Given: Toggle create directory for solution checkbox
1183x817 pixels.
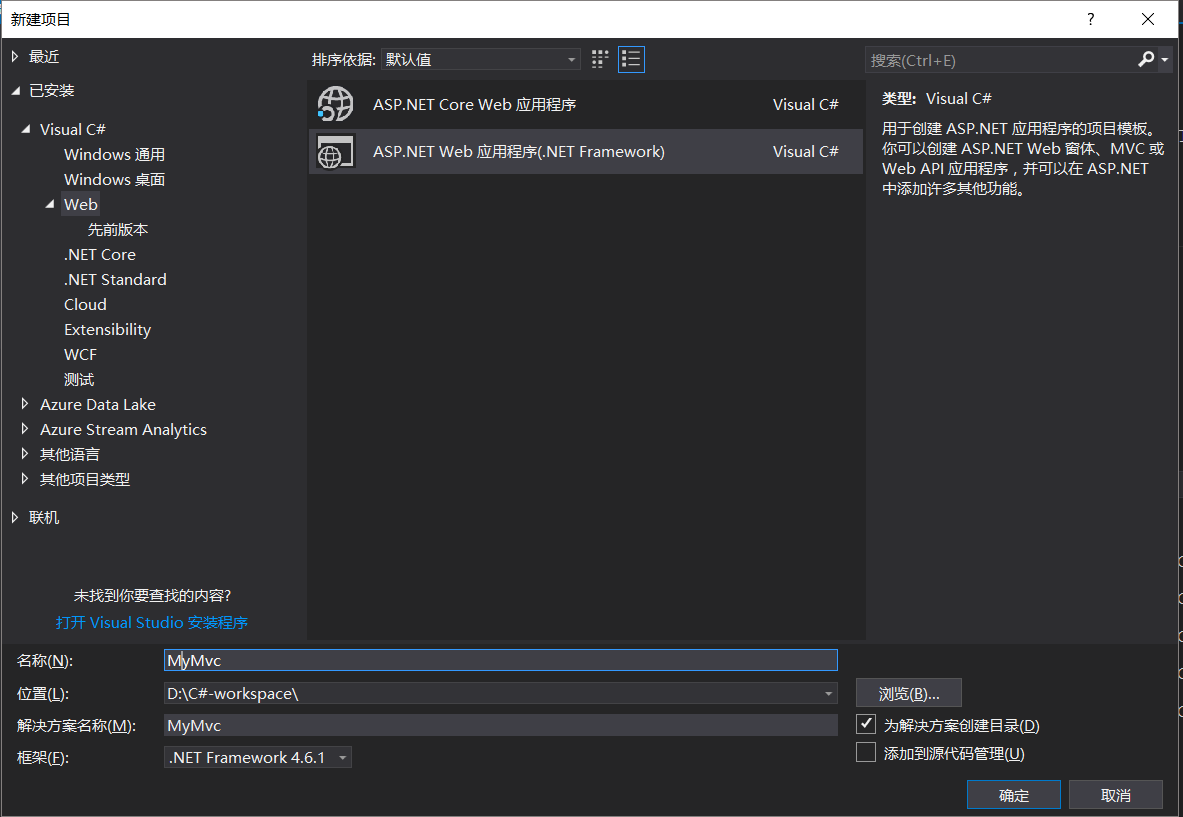Looking at the screenshot, I should tap(866, 724).
